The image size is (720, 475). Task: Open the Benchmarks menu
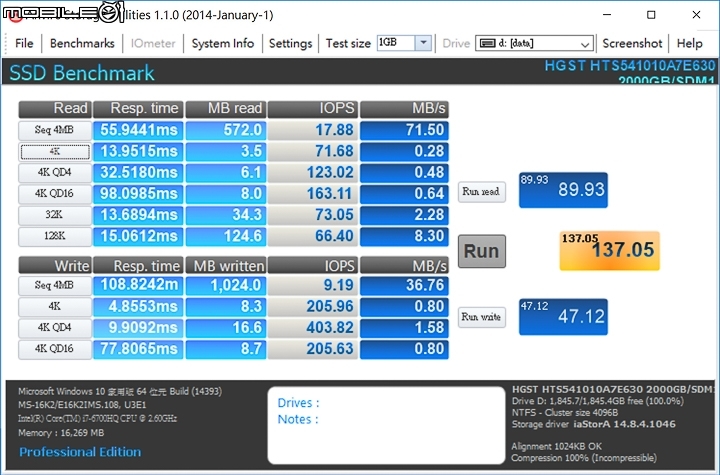[82, 43]
